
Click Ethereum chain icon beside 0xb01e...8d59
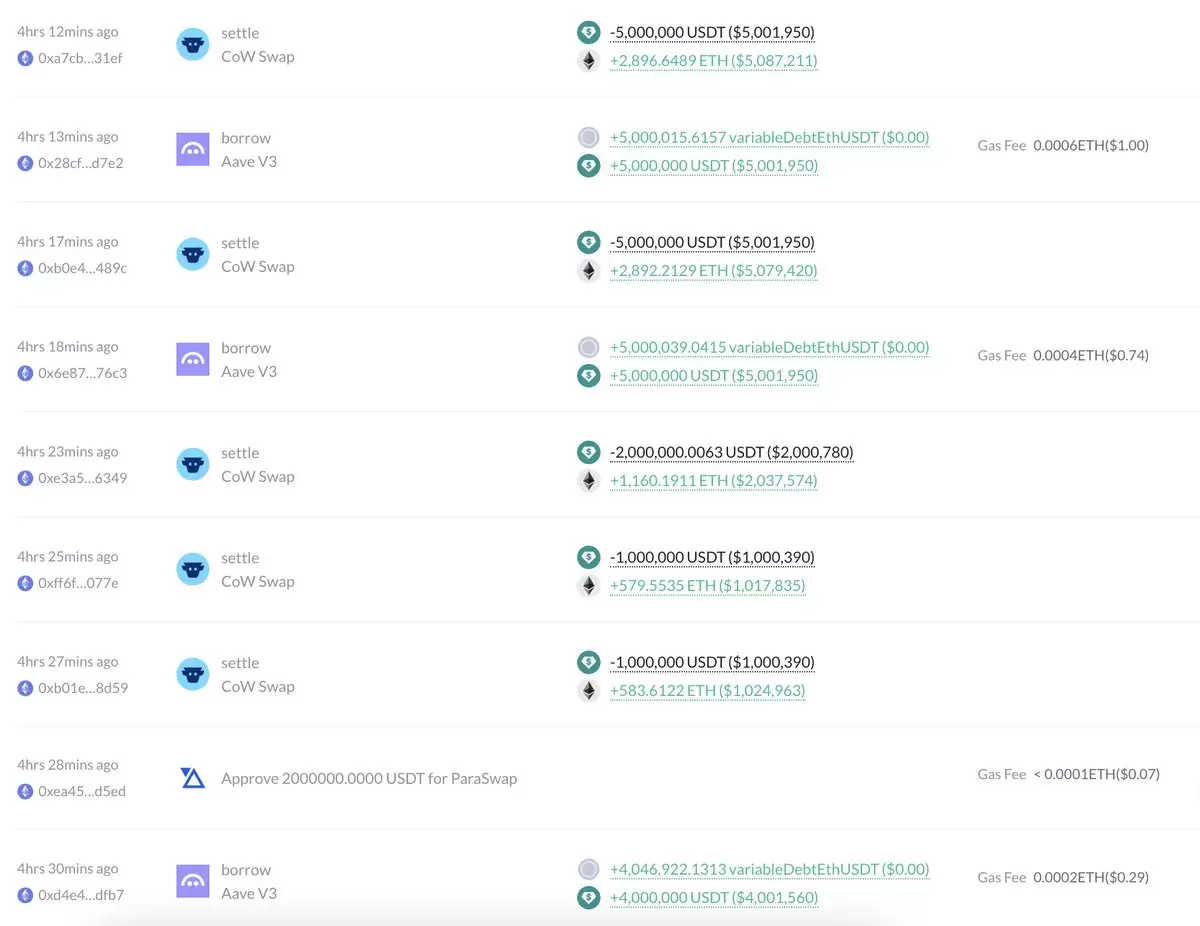(25, 688)
